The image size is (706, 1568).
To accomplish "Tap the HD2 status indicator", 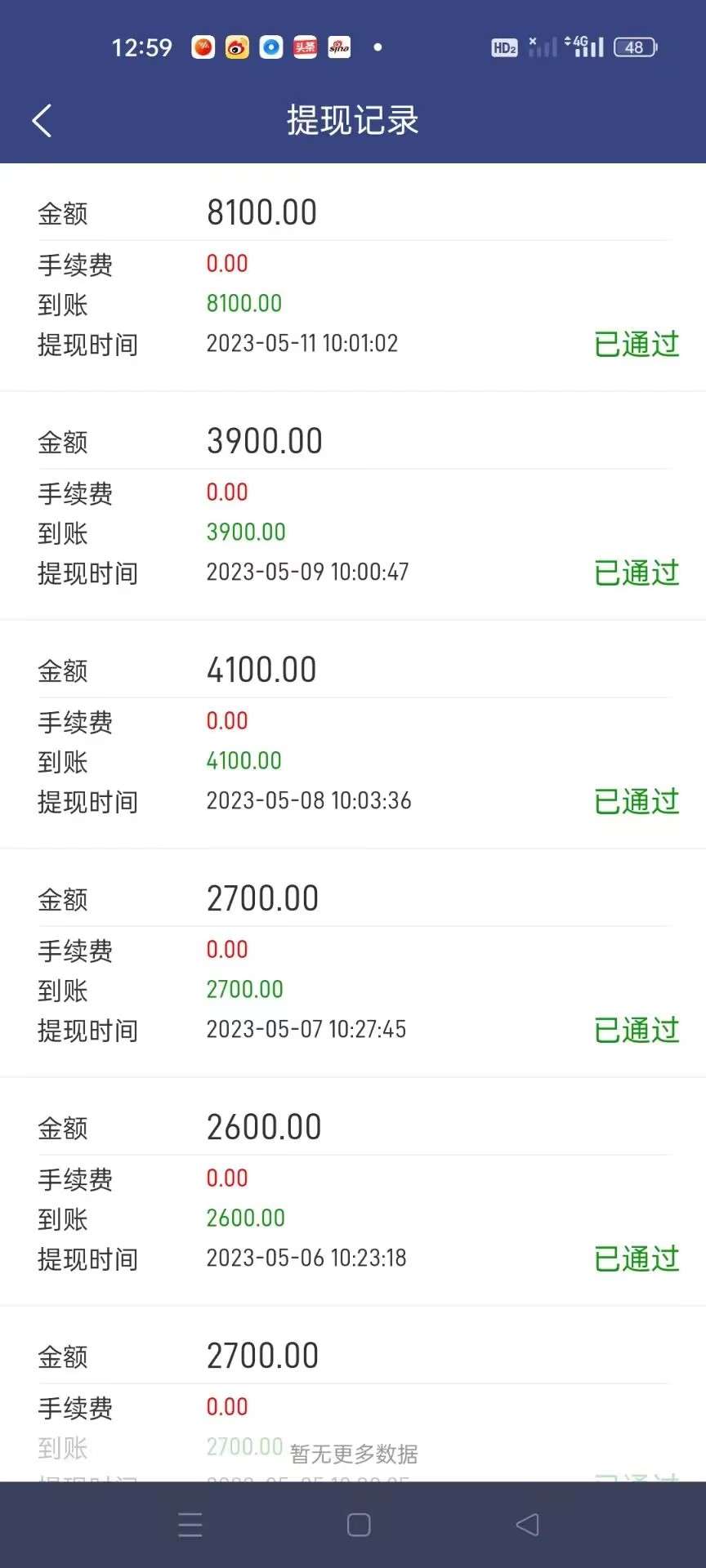I will click(504, 48).
